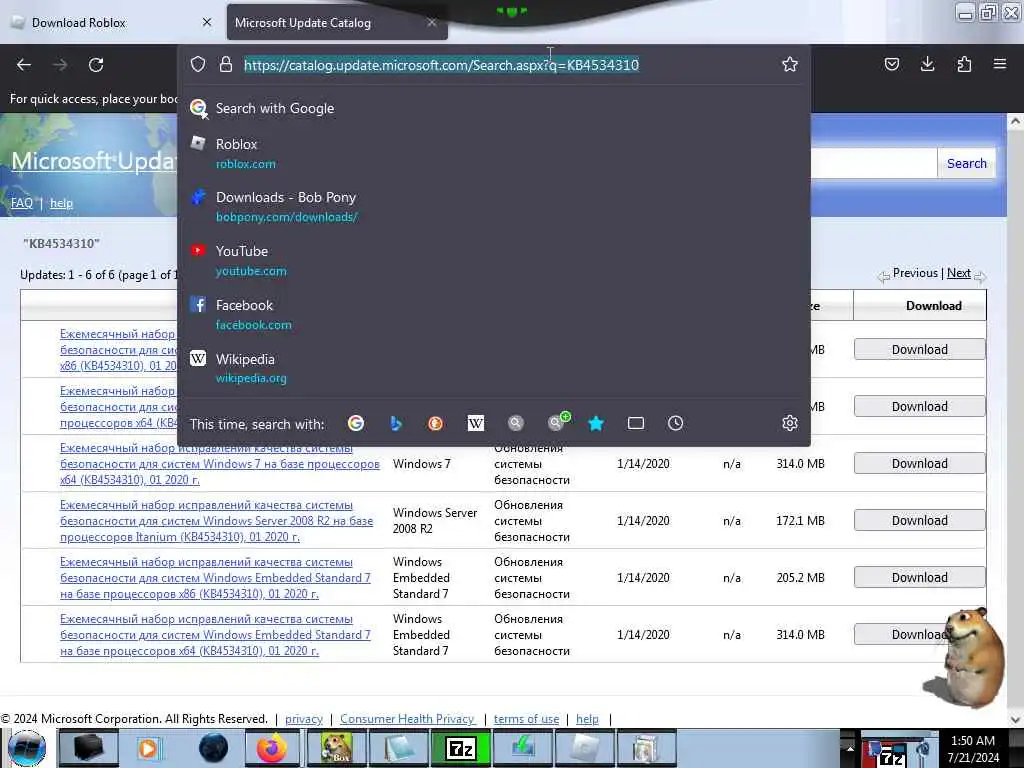Close the Download Roblox tab

[206, 22]
